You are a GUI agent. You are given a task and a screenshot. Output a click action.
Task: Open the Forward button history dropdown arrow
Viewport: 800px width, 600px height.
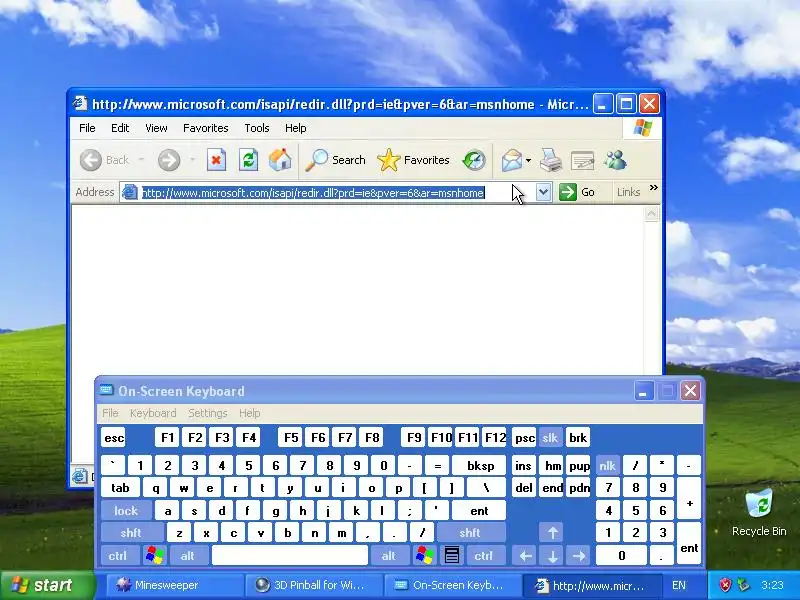(192, 160)
